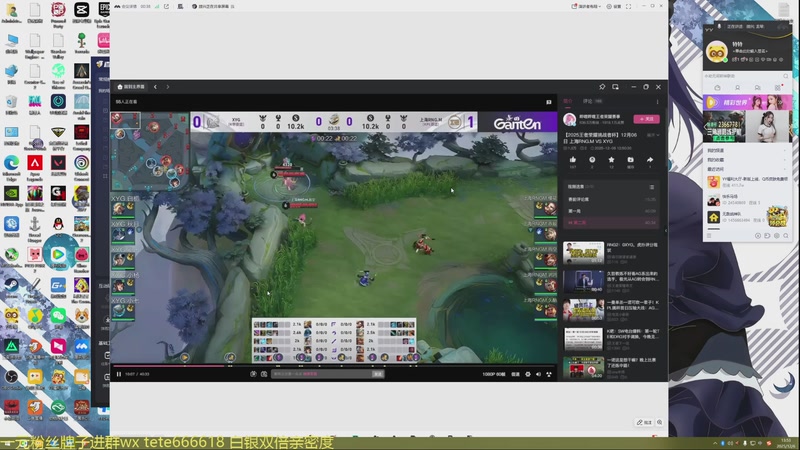Pause the match video playback
The width and height of the screenshot is (800, 450).
coord(119,374)
